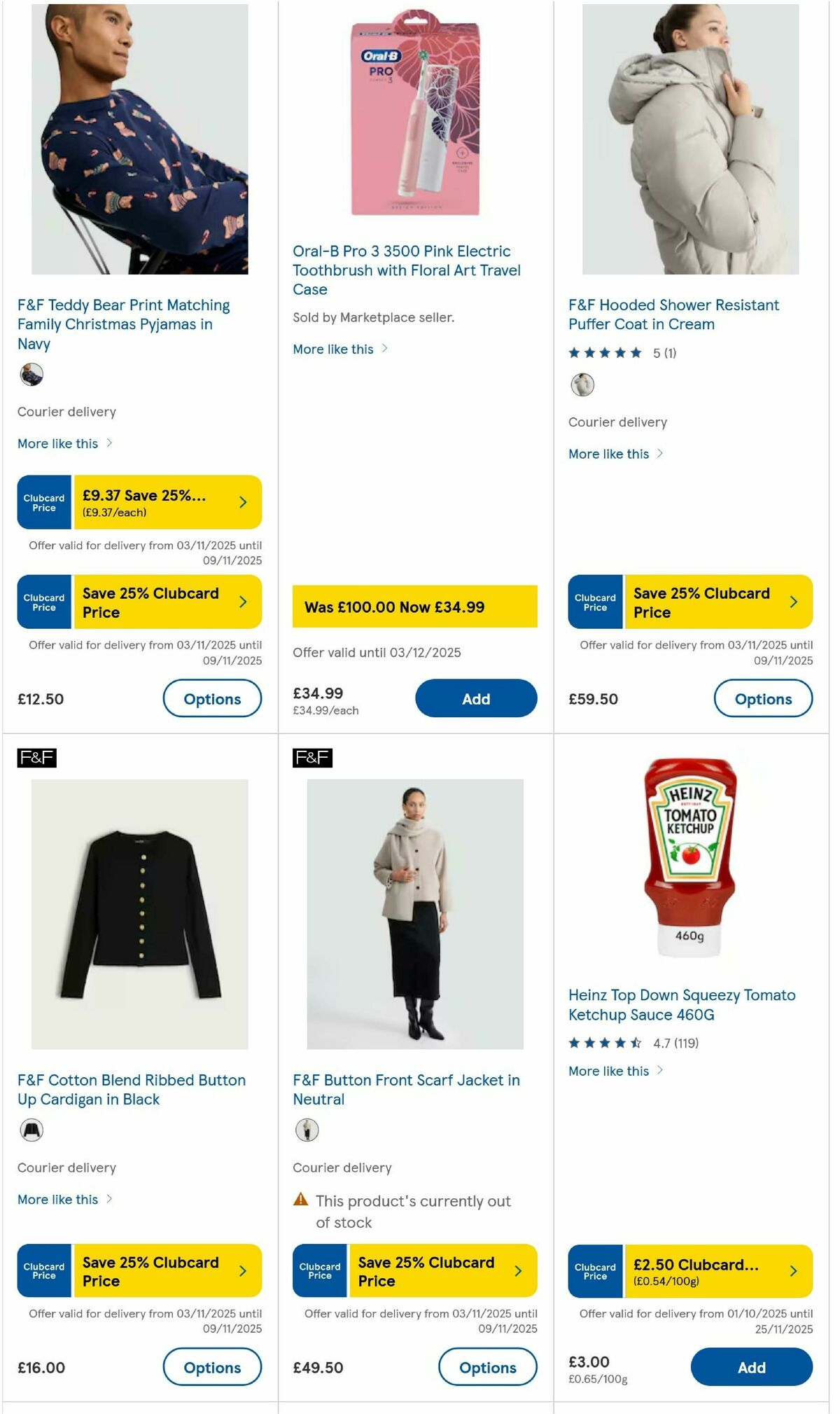Click the chevron on the scarf jacket Clubcard banner
Screen dimensions: 840x1414
click(518, 1270)
